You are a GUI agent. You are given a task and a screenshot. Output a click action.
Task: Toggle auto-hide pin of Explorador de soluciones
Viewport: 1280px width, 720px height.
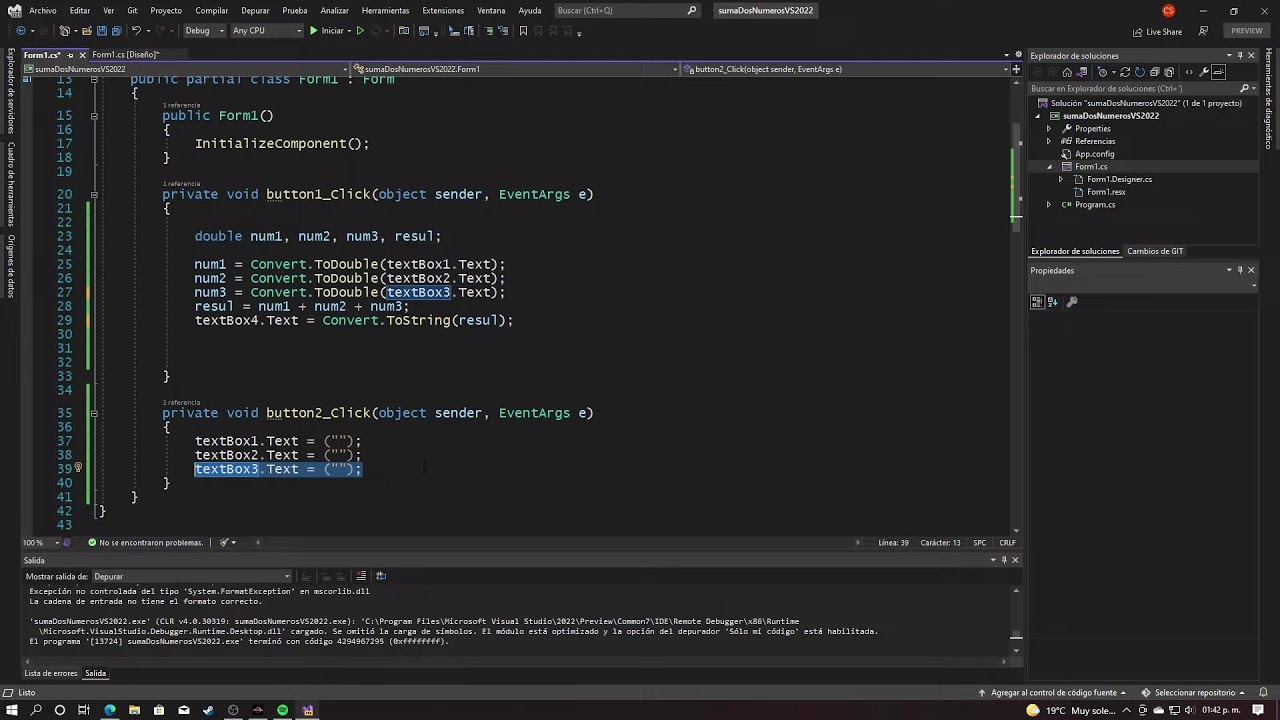[1240, 56]
